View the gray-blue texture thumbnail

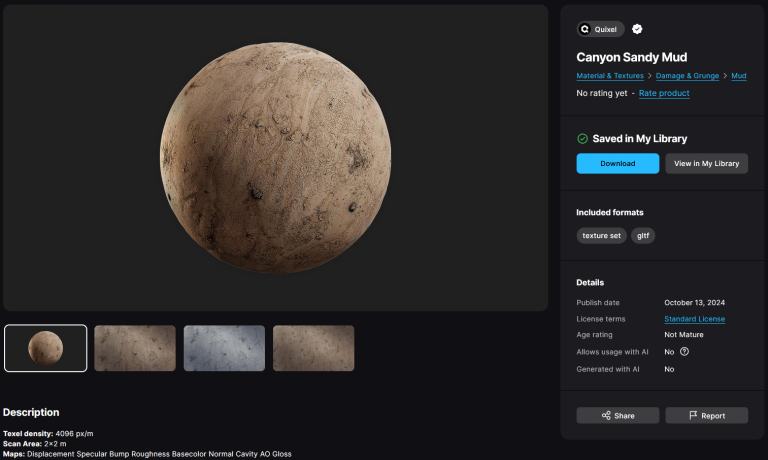pyautogui.click(x=224, y=348)
